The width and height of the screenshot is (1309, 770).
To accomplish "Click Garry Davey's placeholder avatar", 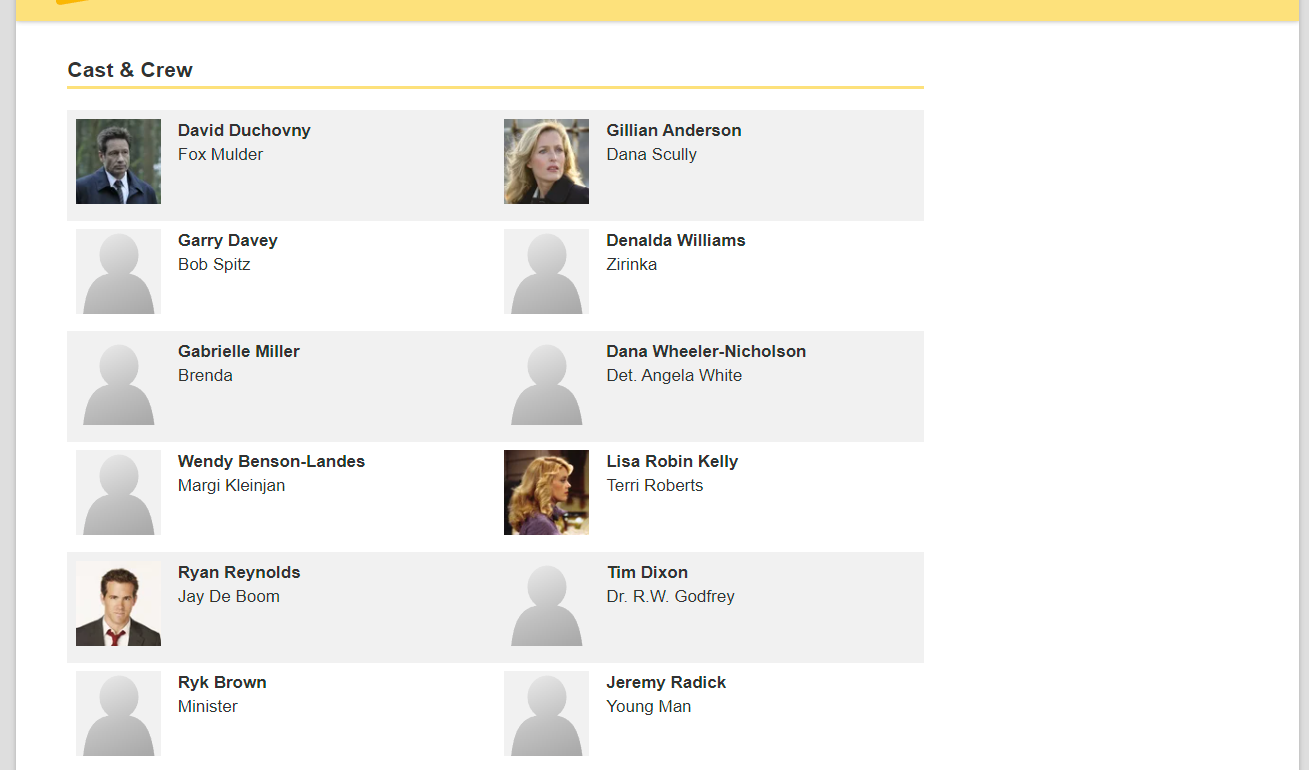I will click(118, 271).
